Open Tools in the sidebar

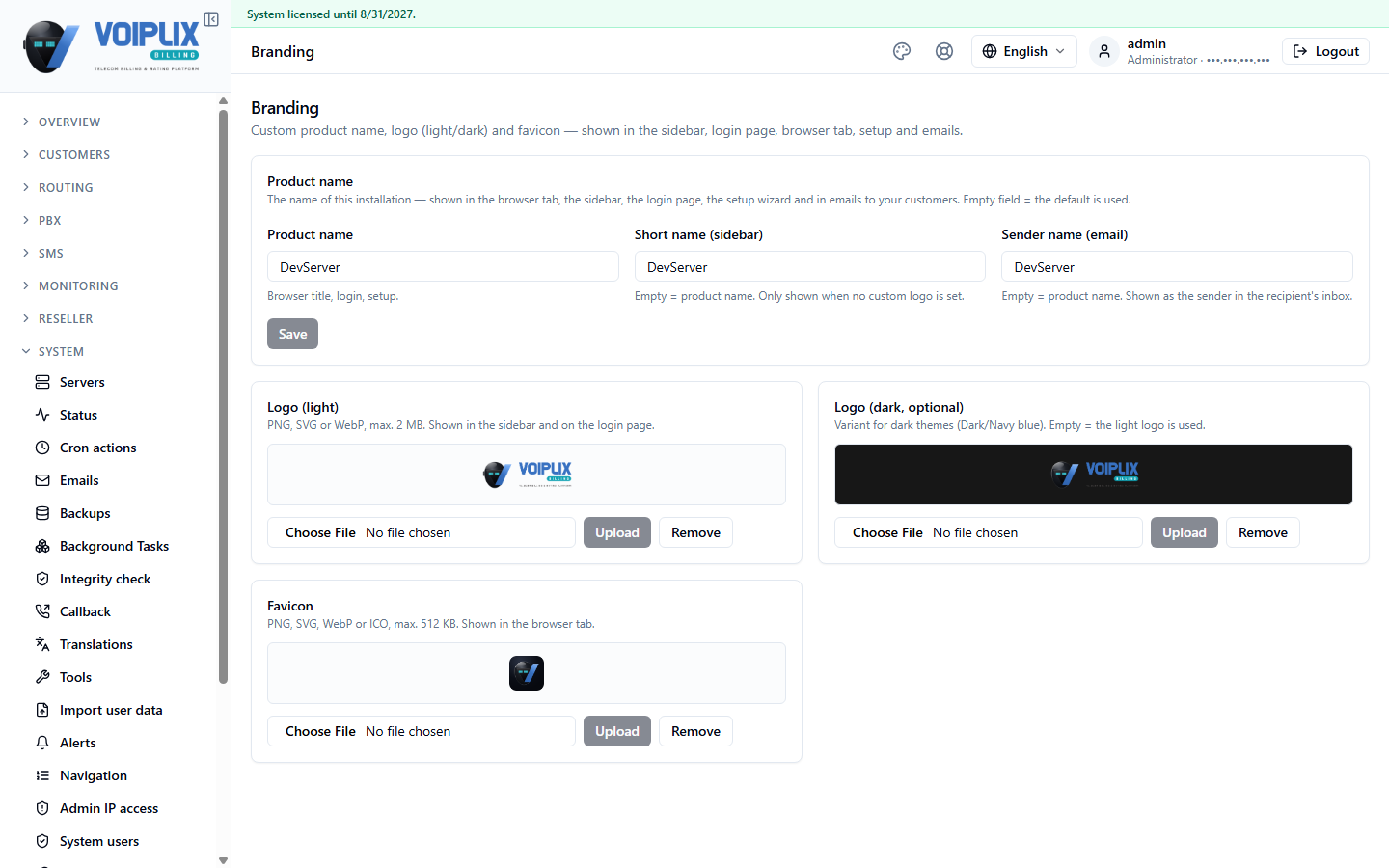tap(75, 677)
